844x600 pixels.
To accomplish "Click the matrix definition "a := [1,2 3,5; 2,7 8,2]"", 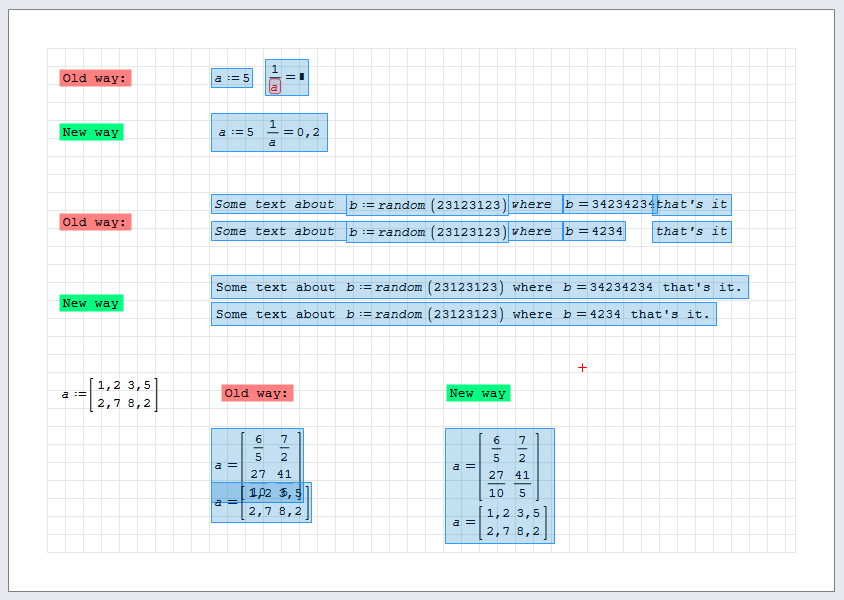I will coord(110,394).
